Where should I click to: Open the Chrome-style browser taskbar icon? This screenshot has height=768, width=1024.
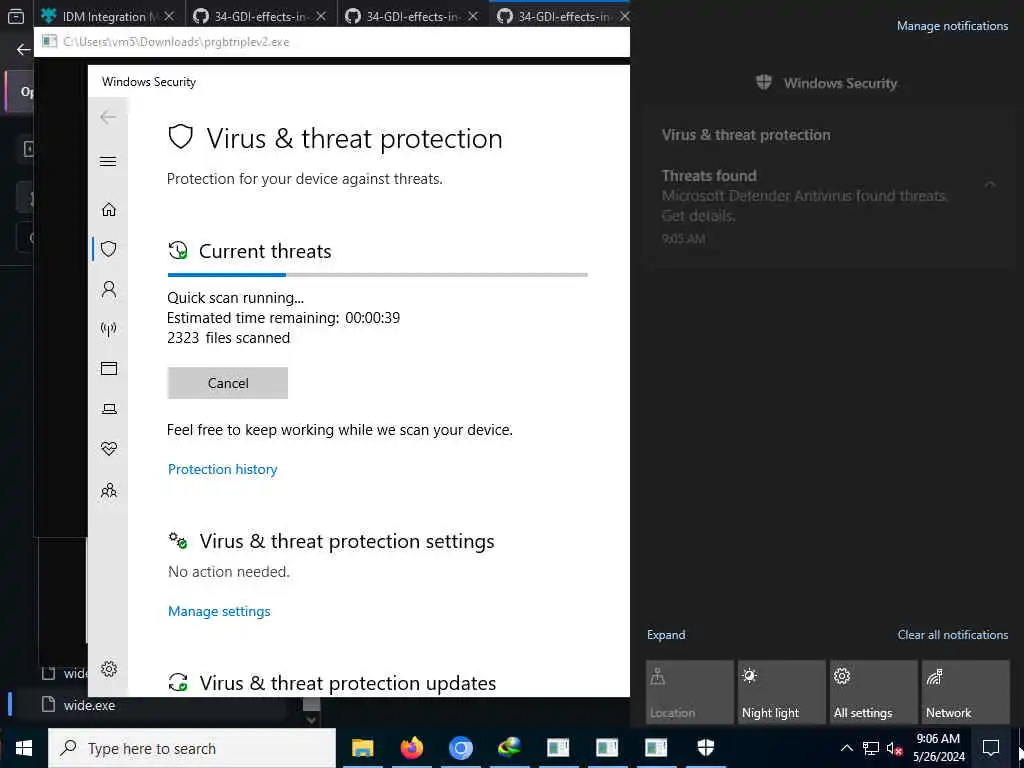460,748
